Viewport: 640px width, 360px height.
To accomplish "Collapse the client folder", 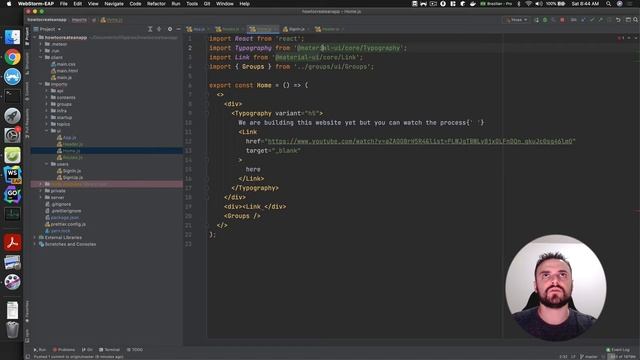I will click(x=41, y=58).
